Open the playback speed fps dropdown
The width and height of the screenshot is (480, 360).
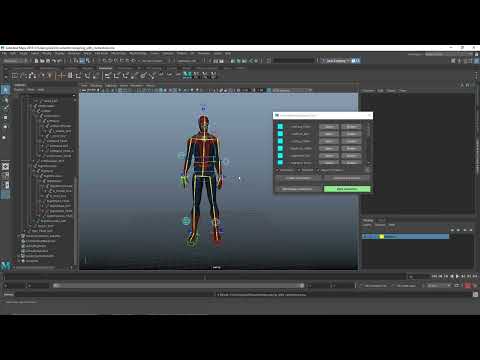point(439,286)
